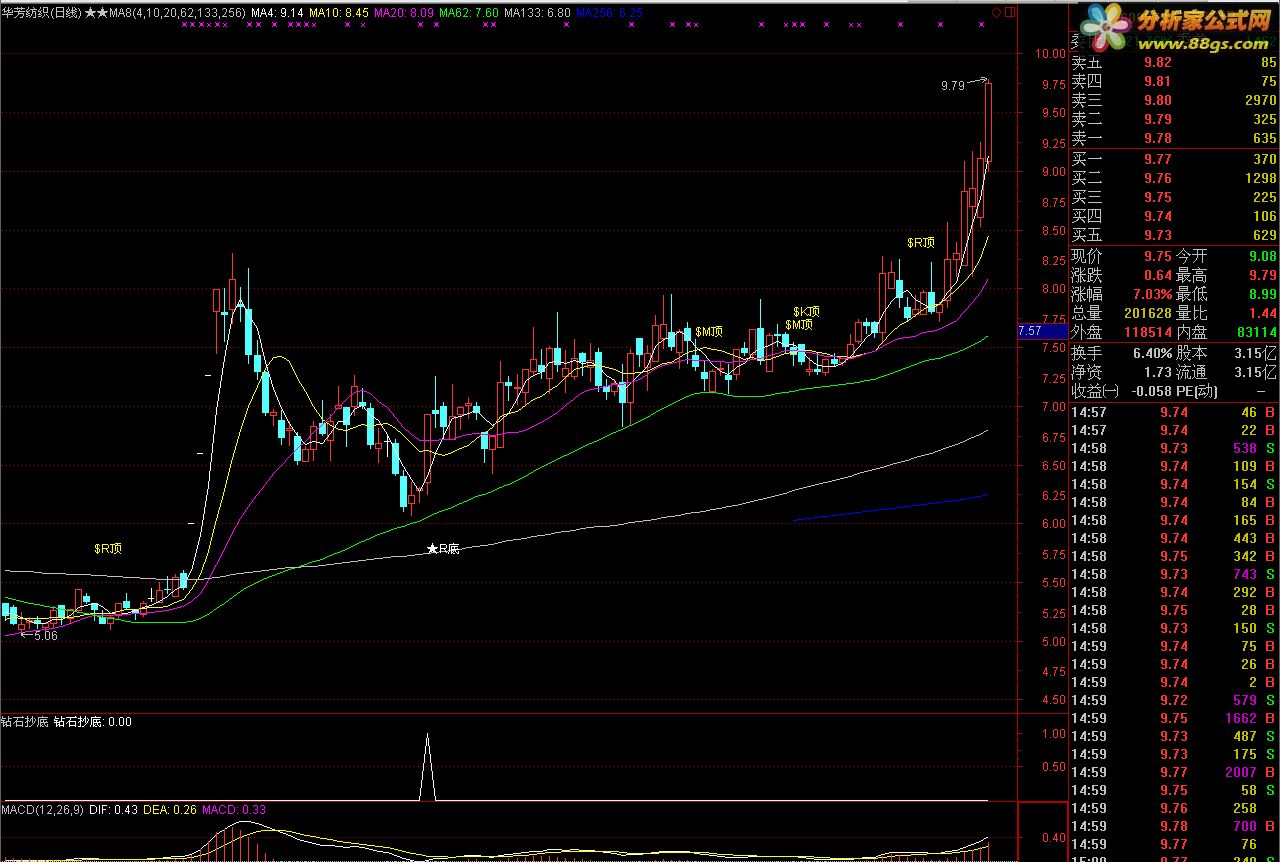1280x862 pixels.
Task: Select the MACD(12,26,9) indicator title
Action: point(44,808)
